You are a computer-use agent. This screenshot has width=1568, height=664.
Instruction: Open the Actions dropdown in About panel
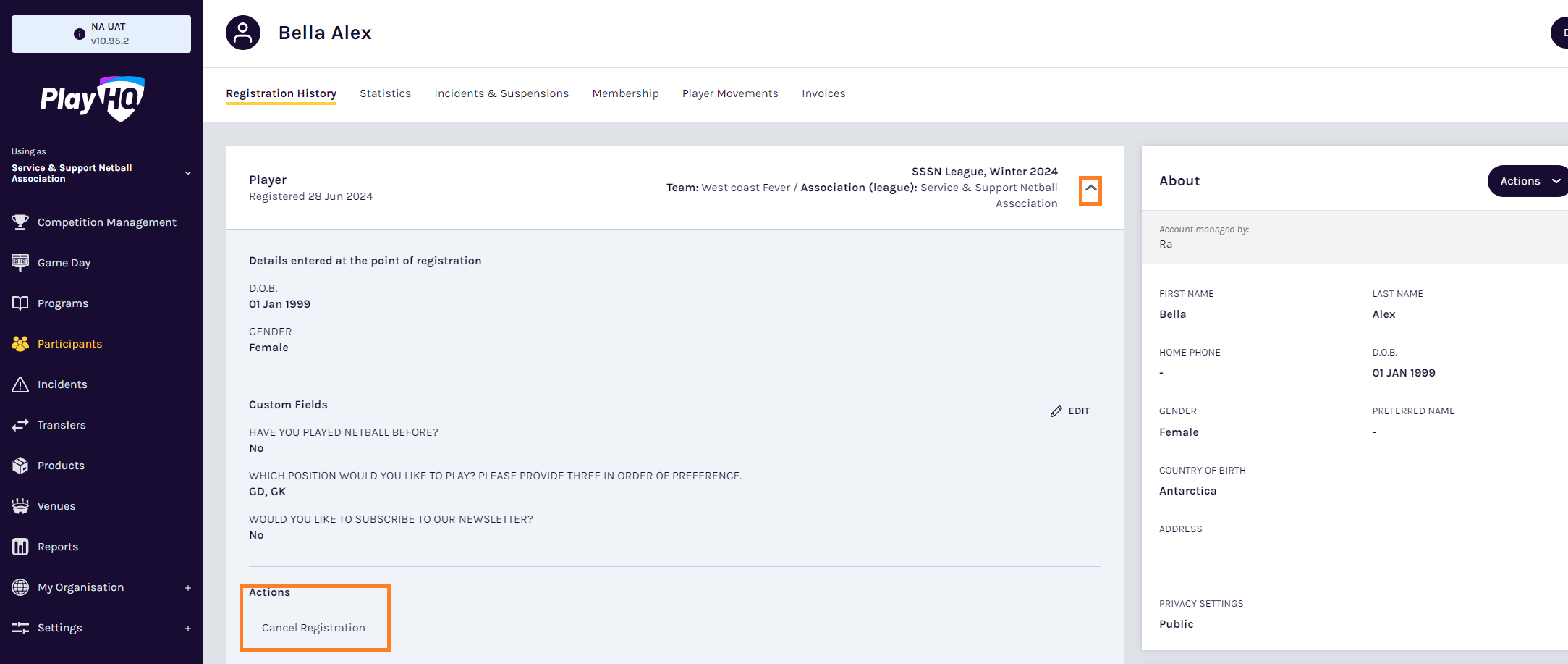[x=1527, y=181]
